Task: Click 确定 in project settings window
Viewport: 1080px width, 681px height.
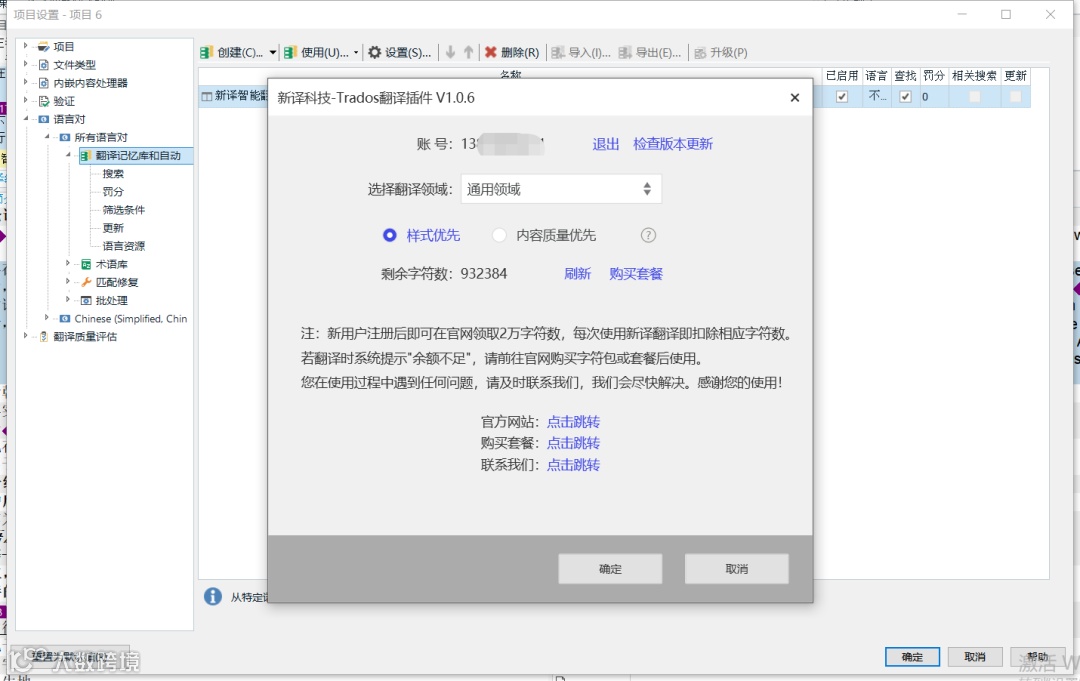Action: tap(912, 657)
